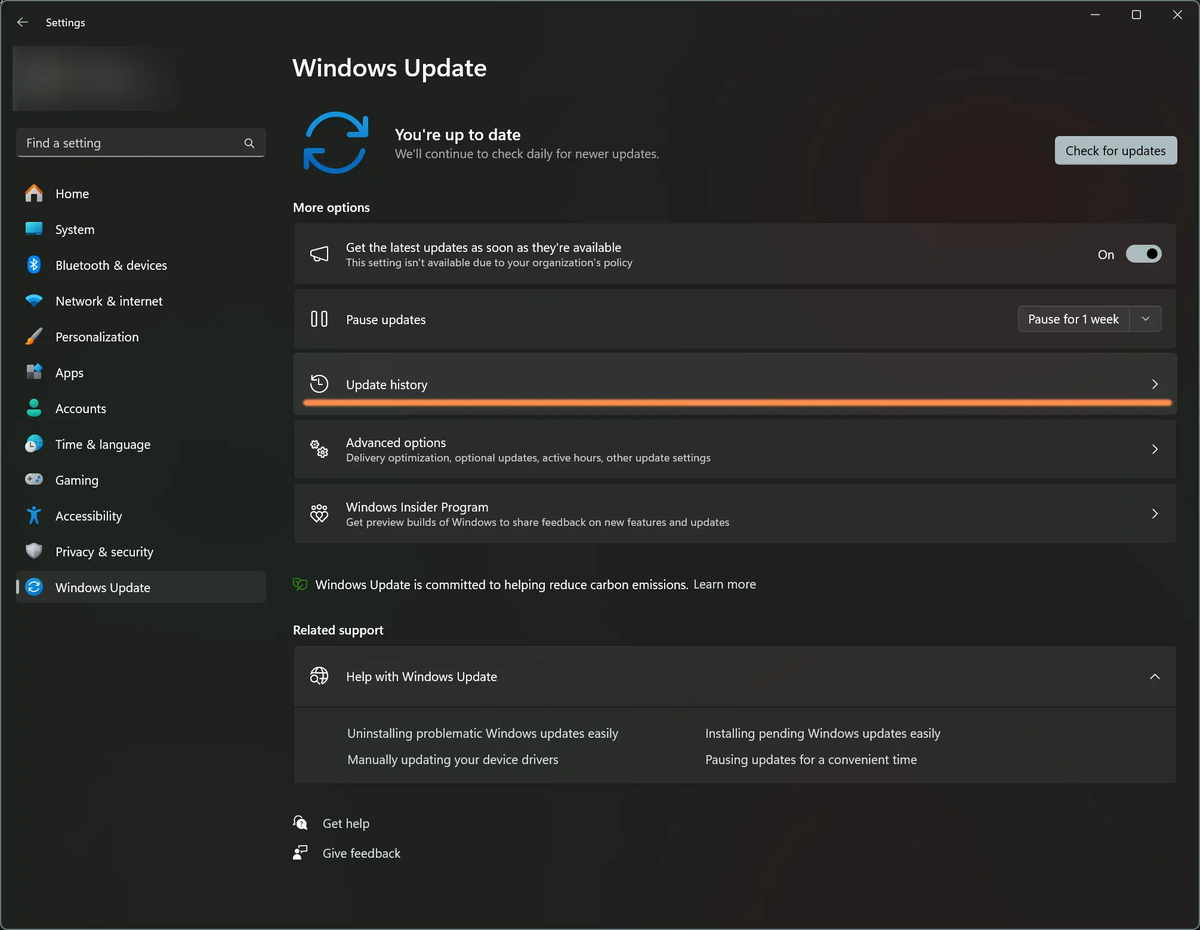This screenshot has height=930, width=1200.
Task: Click the Privacy & security shield icon
Action: [x=34, y=551]
